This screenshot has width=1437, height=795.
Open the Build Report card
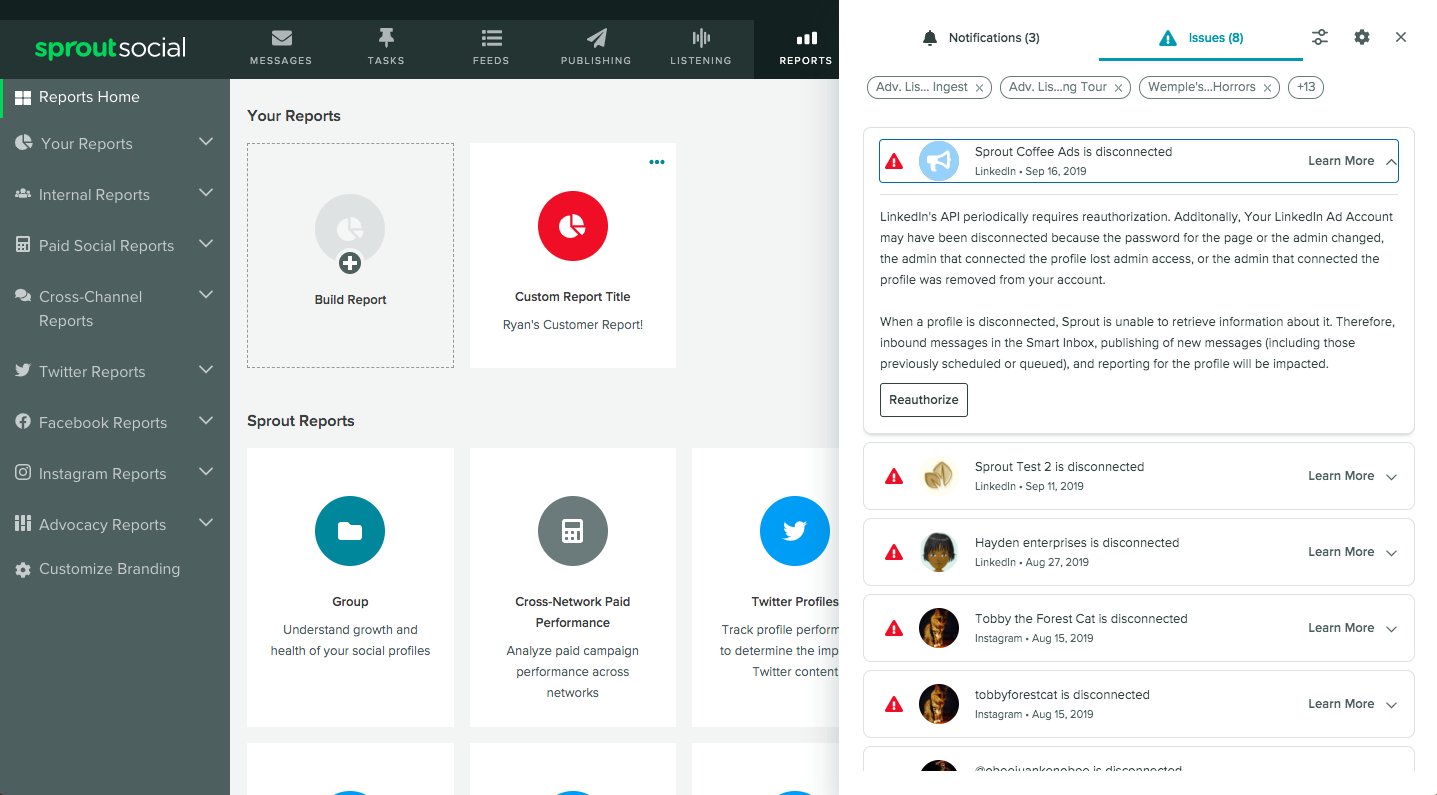click(350, 255)
